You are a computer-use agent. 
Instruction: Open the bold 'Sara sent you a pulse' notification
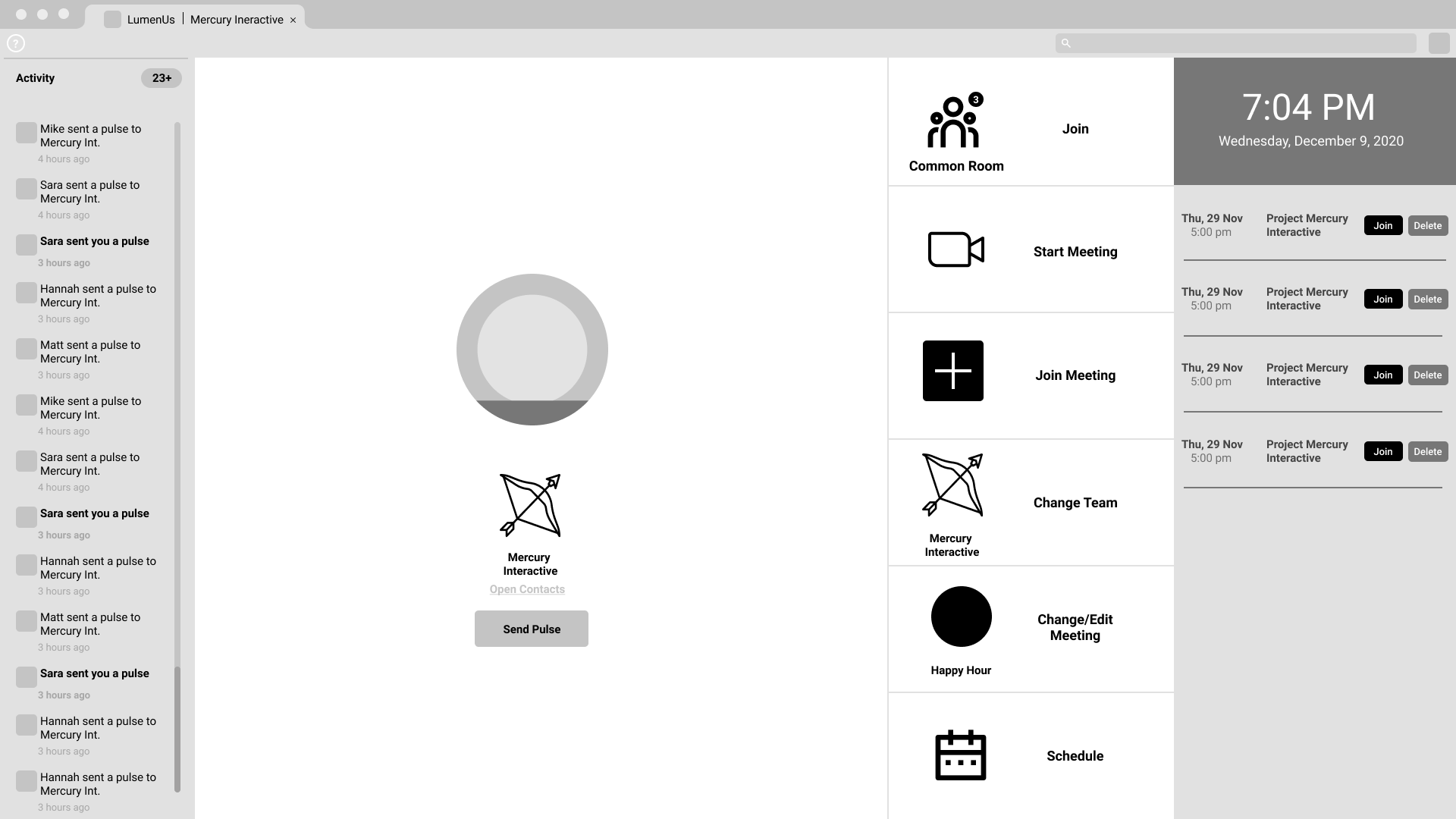click(x=94, y=241)
